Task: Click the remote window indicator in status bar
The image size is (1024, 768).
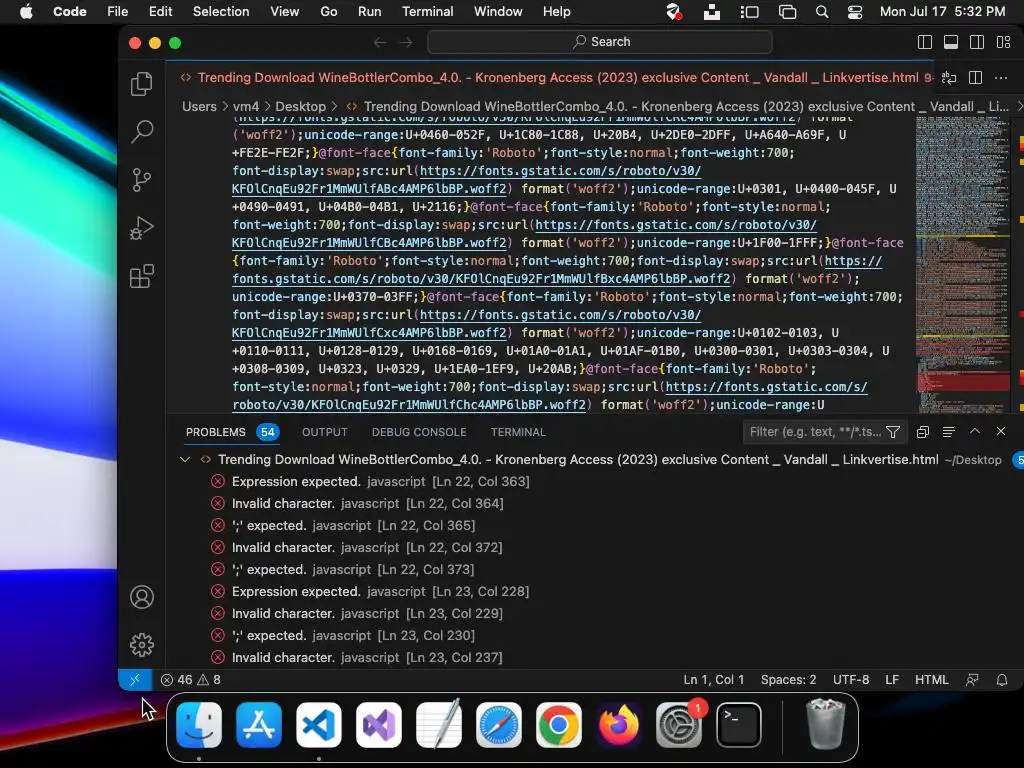Action: (x=135, y=680)
